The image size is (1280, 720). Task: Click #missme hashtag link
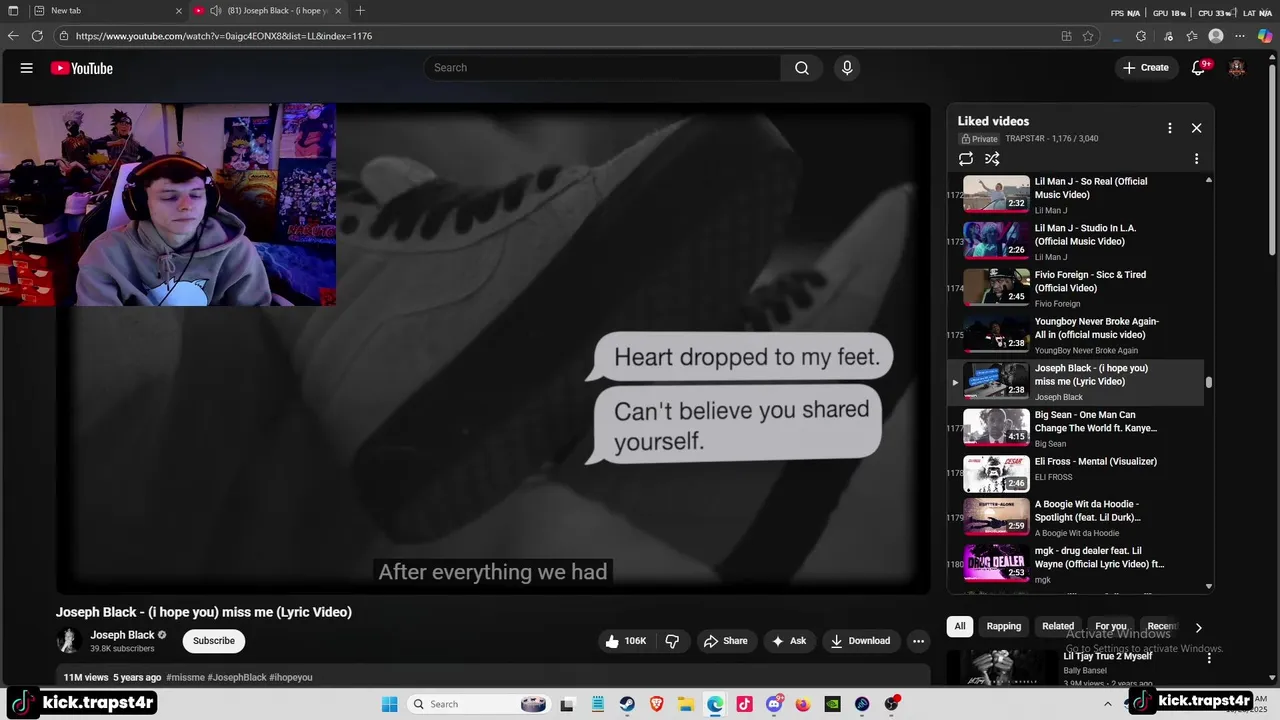point(185,677)
